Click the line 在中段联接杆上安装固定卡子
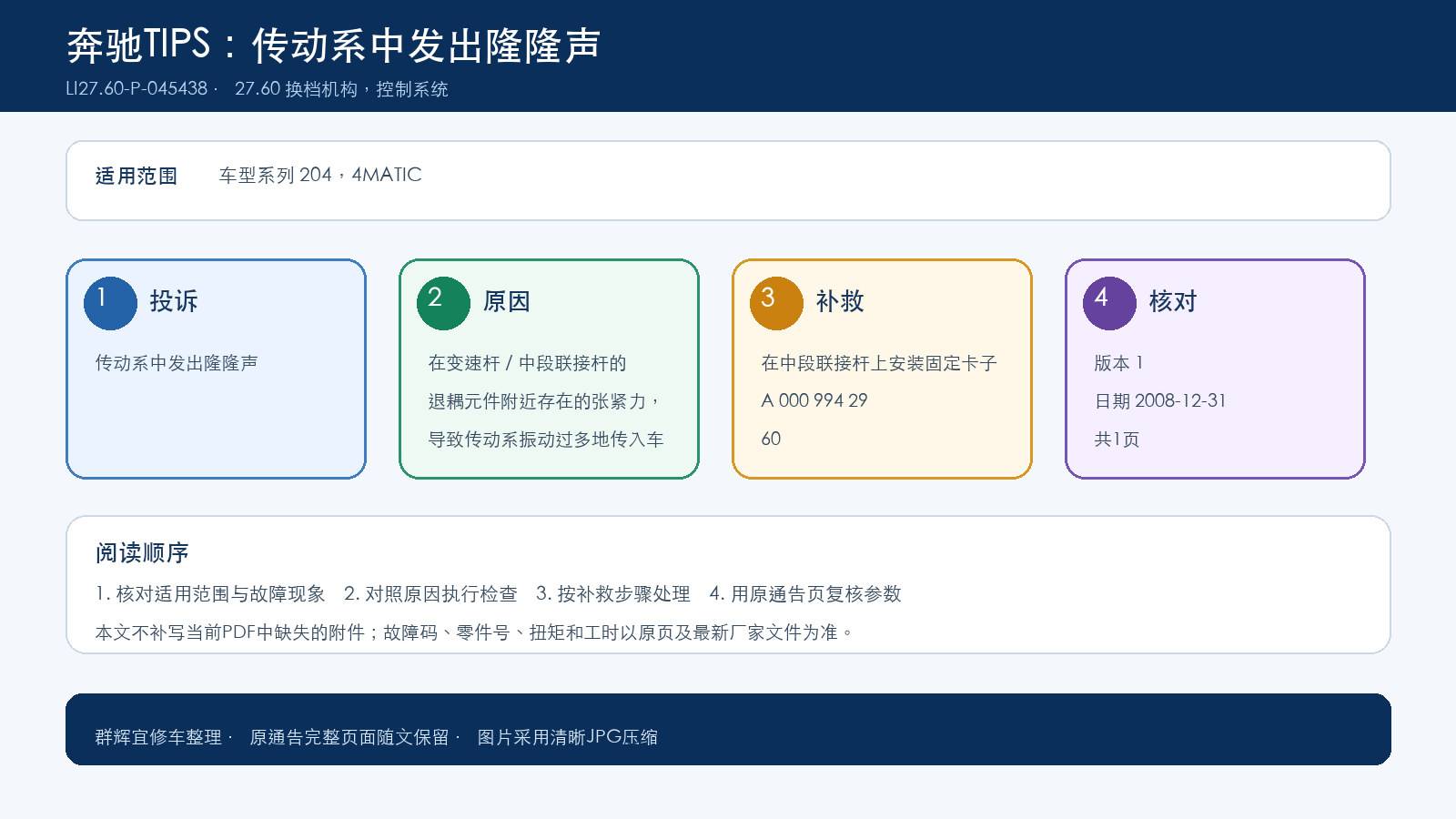Screen dimensions: 1456x819 pyautogui.click(x=879, y=363)
